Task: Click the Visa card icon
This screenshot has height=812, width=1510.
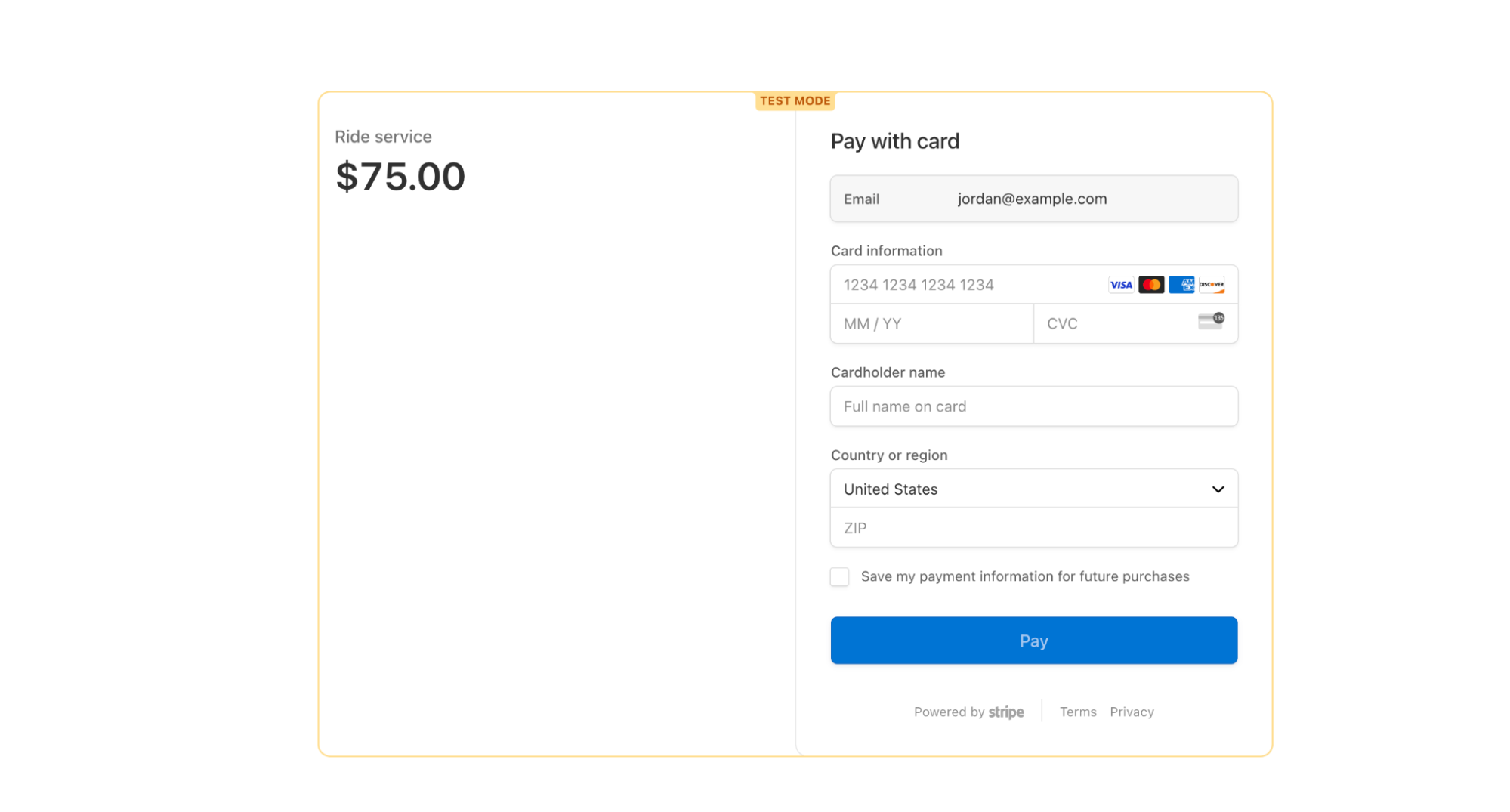Action: tap(1120, 285)
